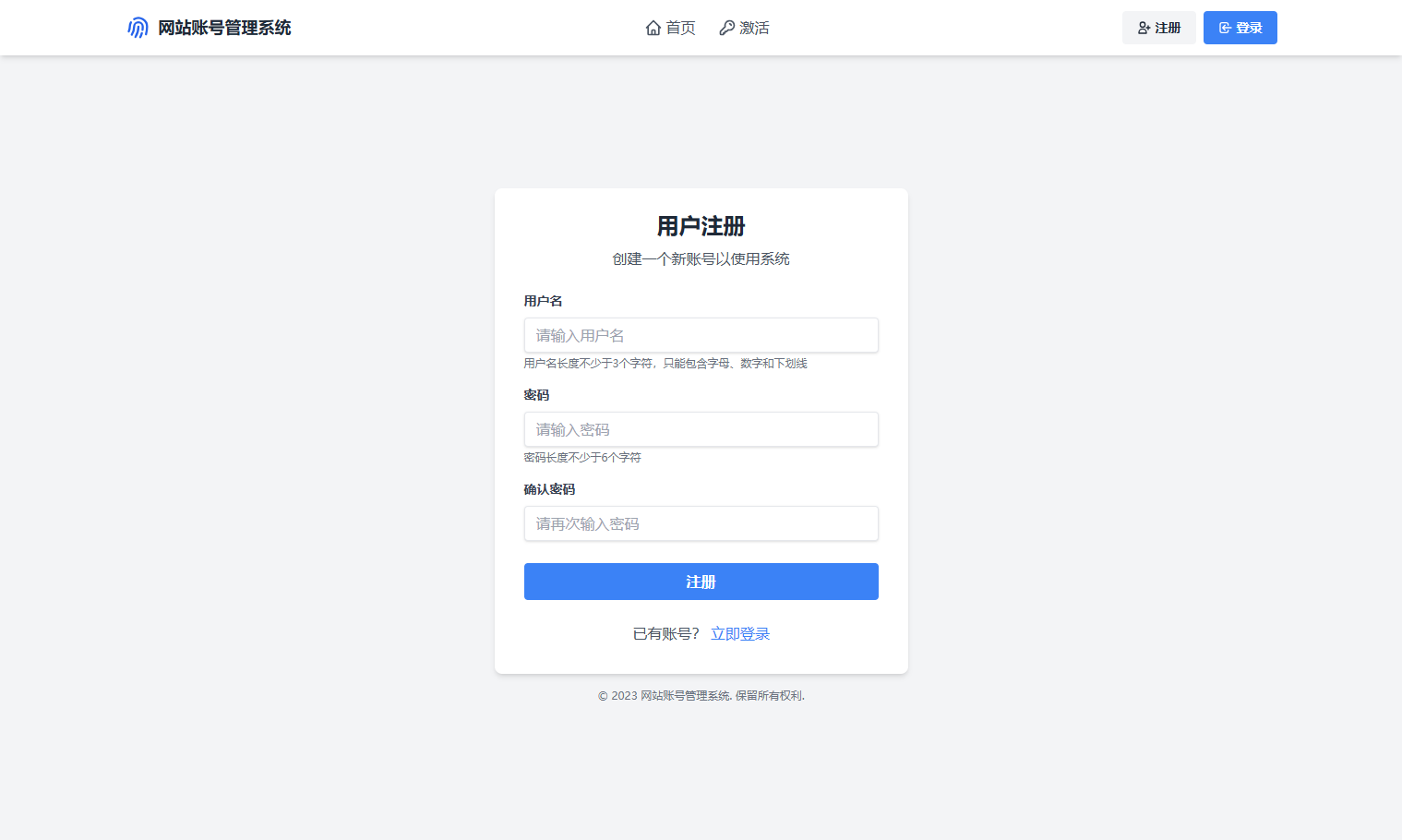Follow the 立即登录 link
1402x840 pixels.
tap(739, 633)
